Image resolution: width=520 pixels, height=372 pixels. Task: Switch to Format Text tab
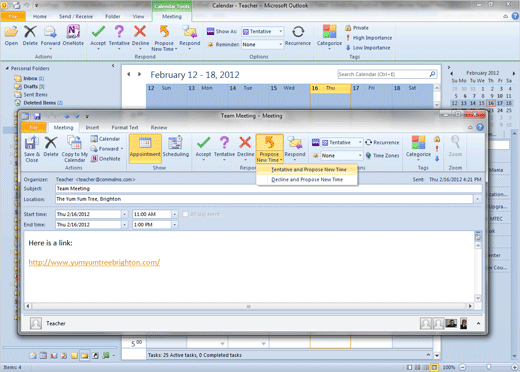click(x=125, y=128)
